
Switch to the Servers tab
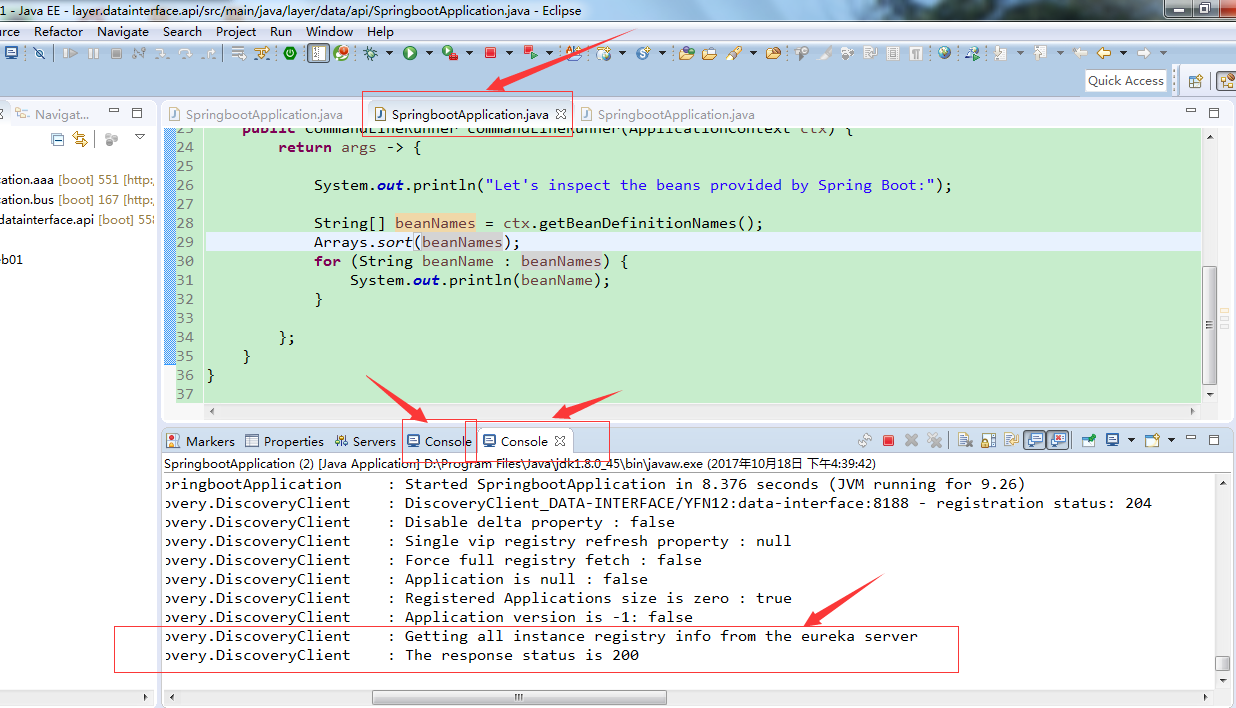pos(365,441)
